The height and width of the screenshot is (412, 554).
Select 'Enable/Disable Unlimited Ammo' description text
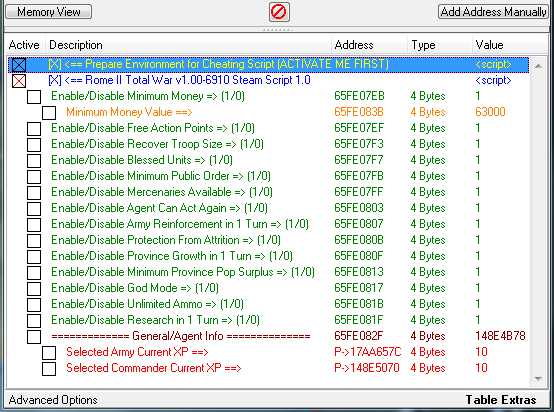tap(147, 304)
